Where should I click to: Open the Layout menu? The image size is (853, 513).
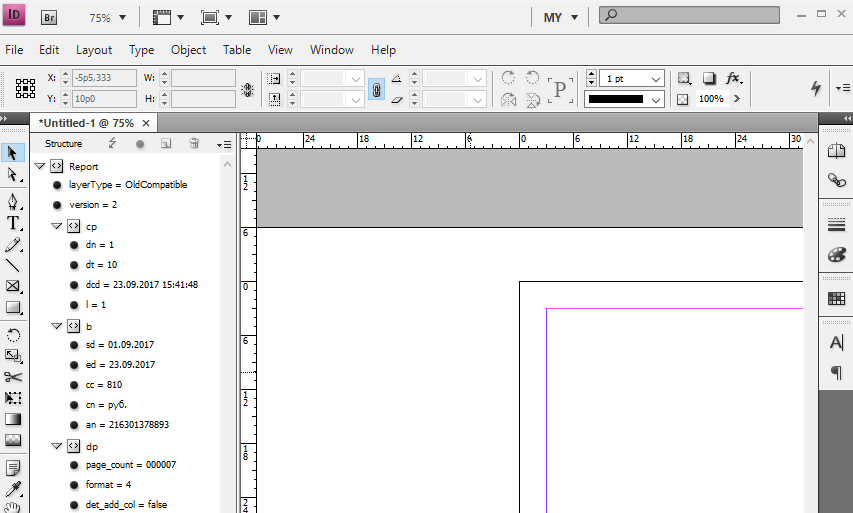(94, 50)
